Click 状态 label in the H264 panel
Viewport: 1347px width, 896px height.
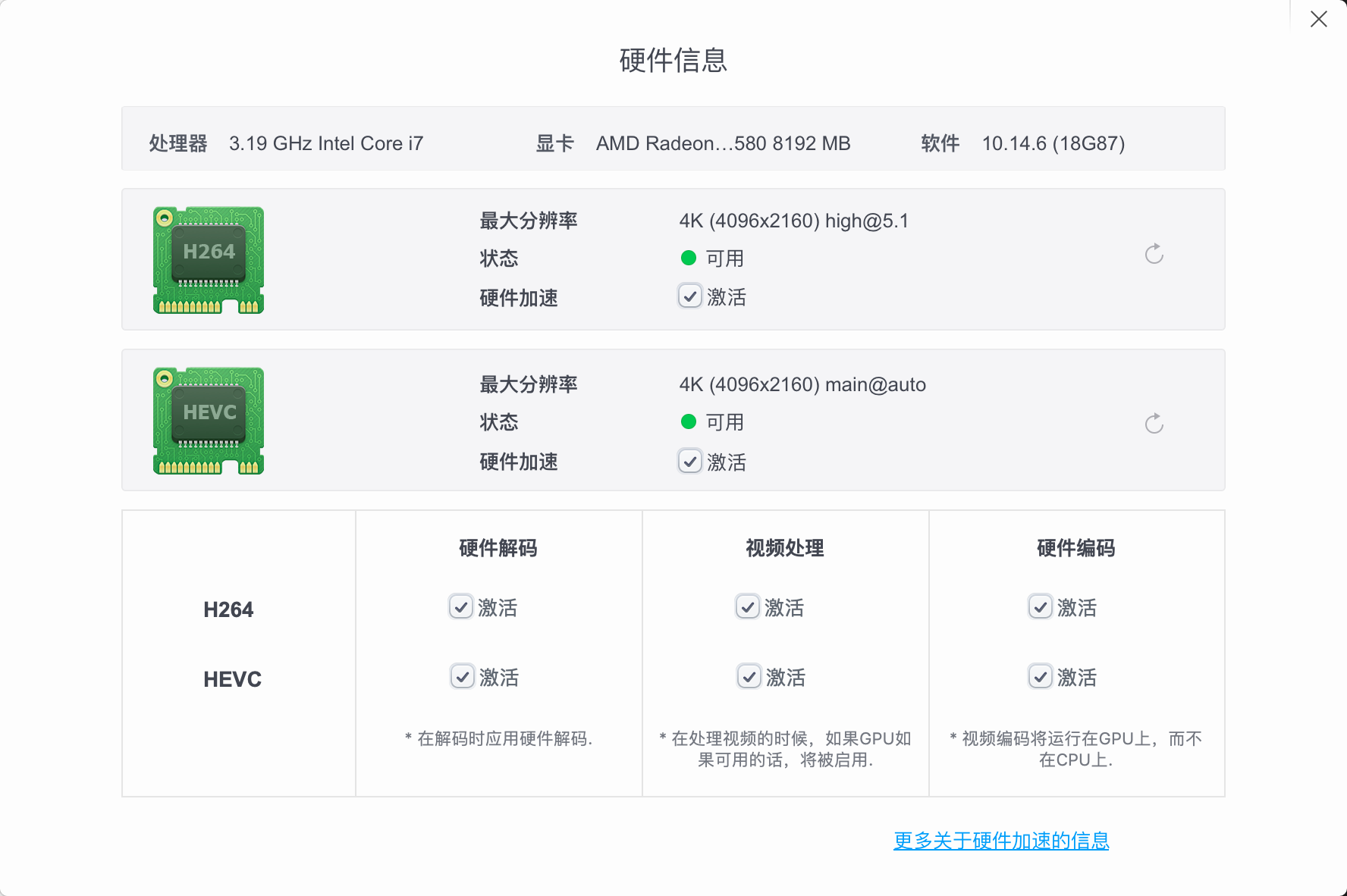click(499, 258)
